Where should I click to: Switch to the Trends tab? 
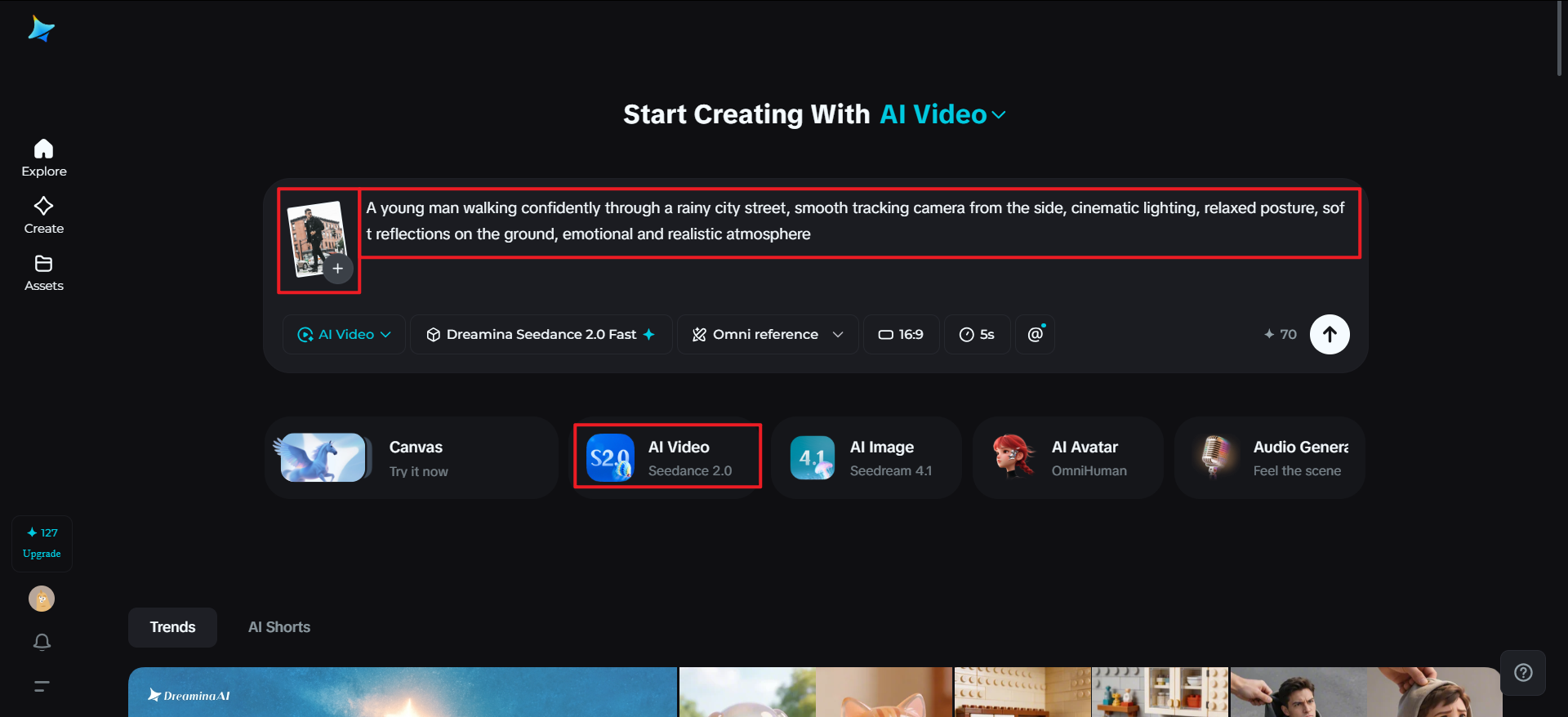(x=172, y=627)
